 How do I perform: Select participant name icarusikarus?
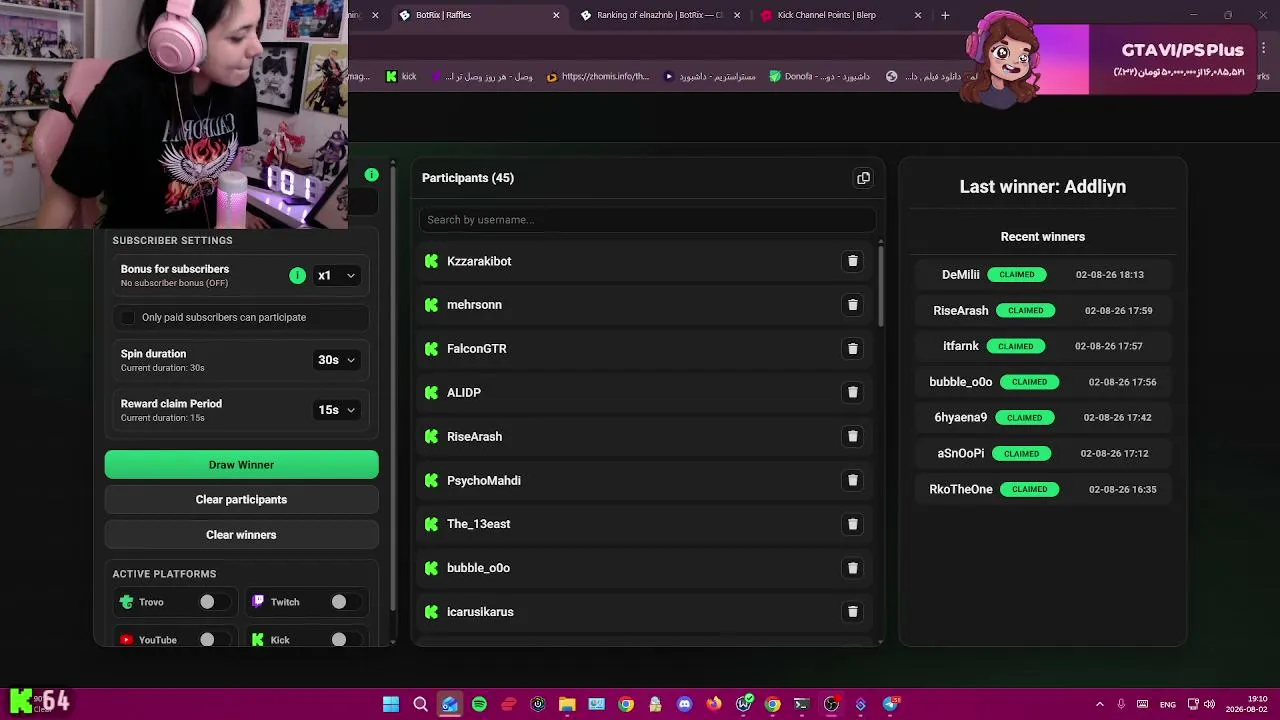tap(480, 612)
